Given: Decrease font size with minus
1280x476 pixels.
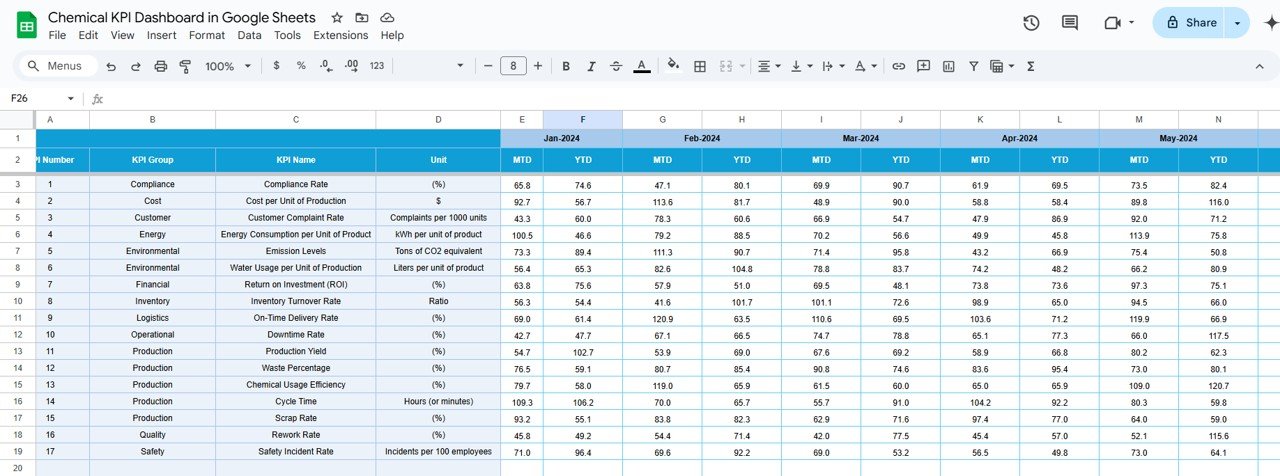Looking at the screenshot, I should coord(488,66).
